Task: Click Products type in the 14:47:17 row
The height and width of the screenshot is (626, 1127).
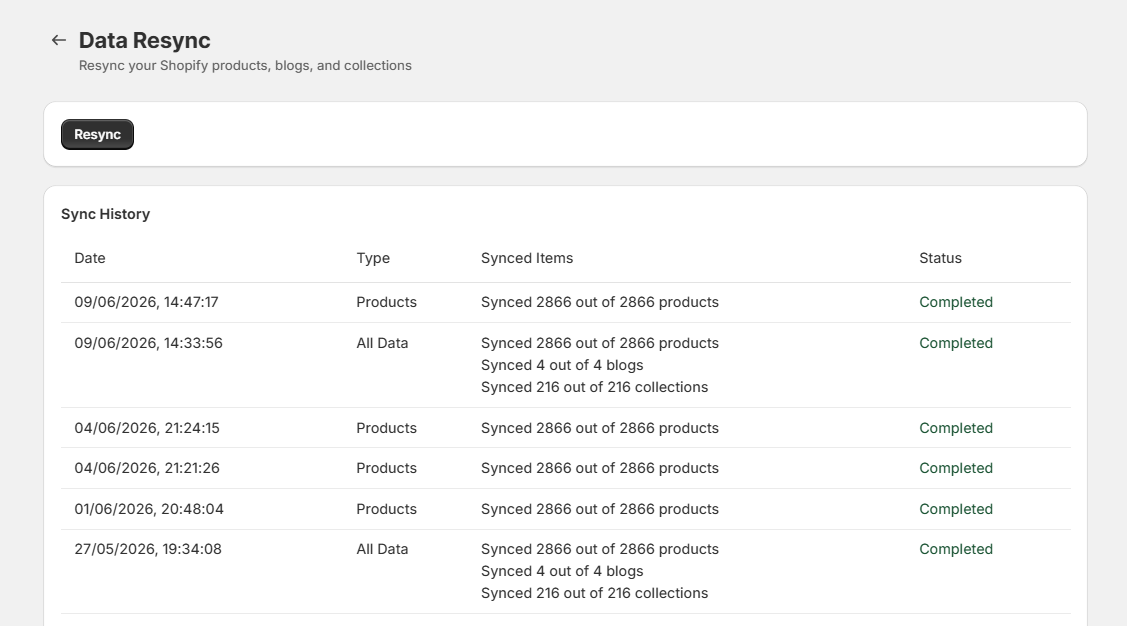Action: [x=387, y=302]
